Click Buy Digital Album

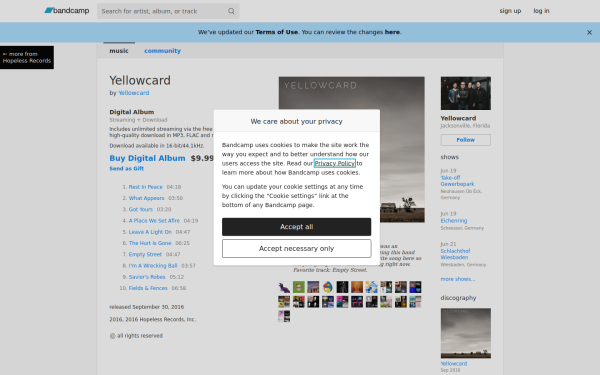(147, 158)
